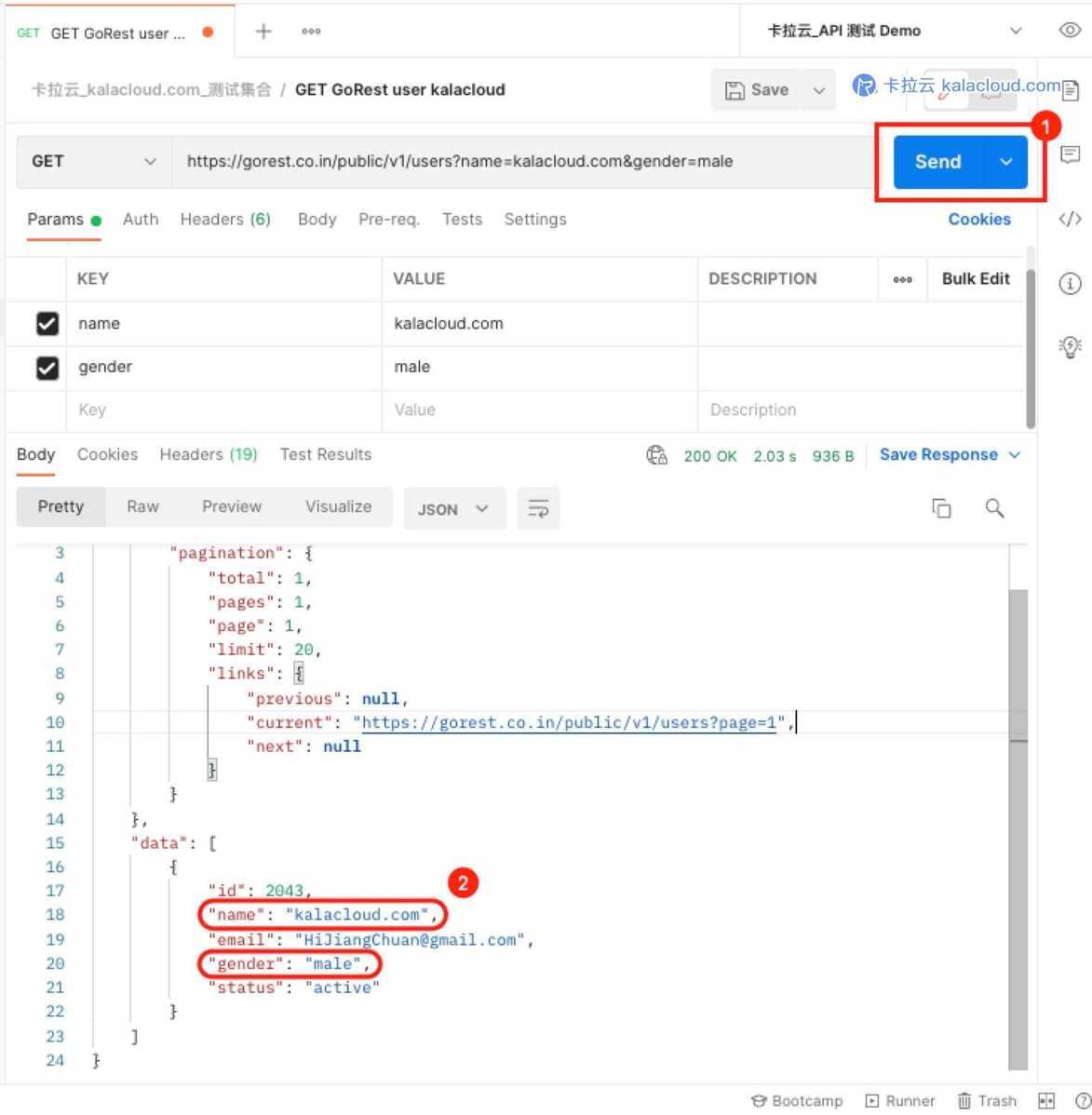Viewport: 1092px width, 1115px height.
Task: Click the kalacloud.com value cell
Action: point(539,324)
